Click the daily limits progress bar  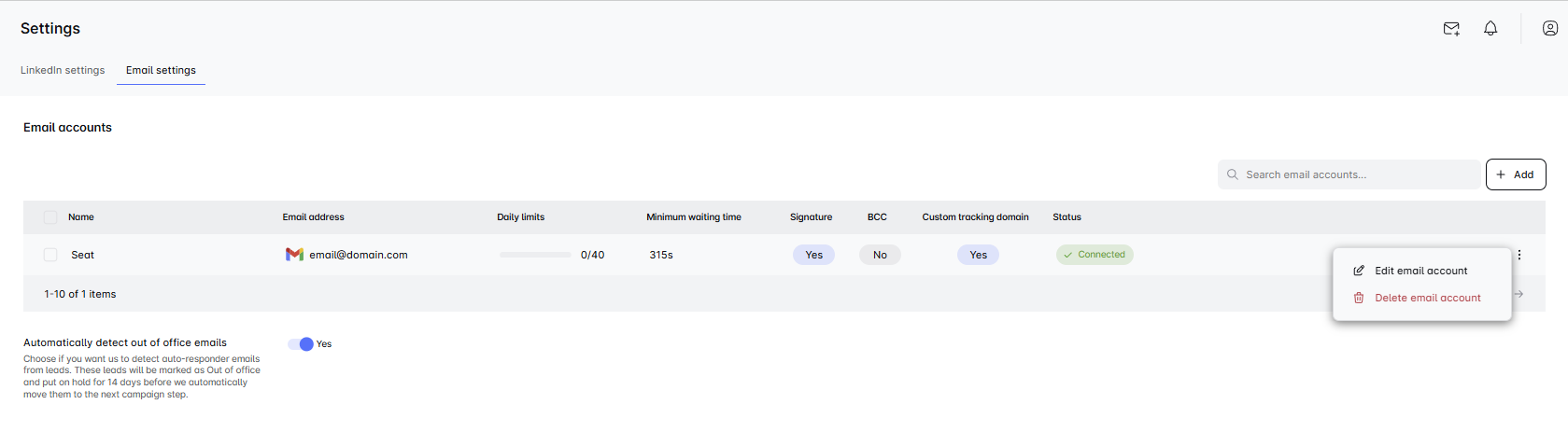535,255
